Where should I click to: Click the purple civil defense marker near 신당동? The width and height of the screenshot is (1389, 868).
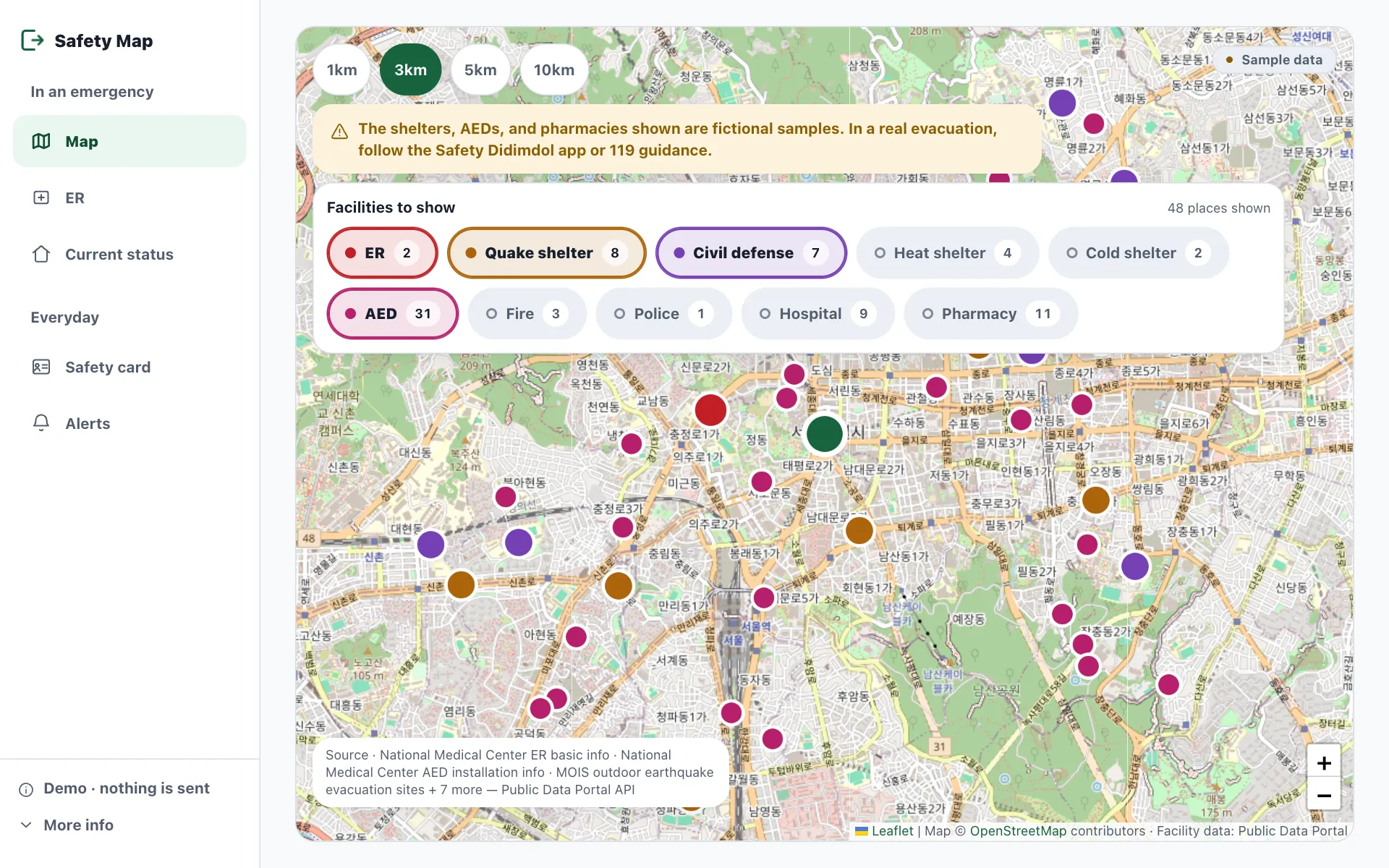(1135, 566)
